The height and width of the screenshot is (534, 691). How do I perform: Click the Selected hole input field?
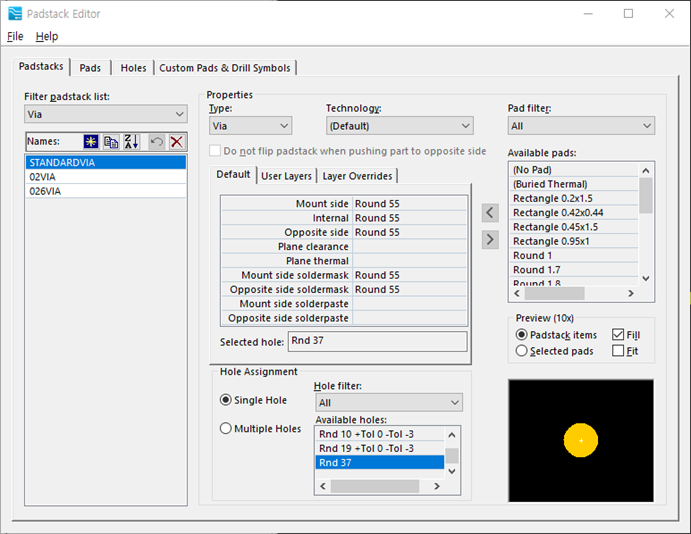point(377,341)
